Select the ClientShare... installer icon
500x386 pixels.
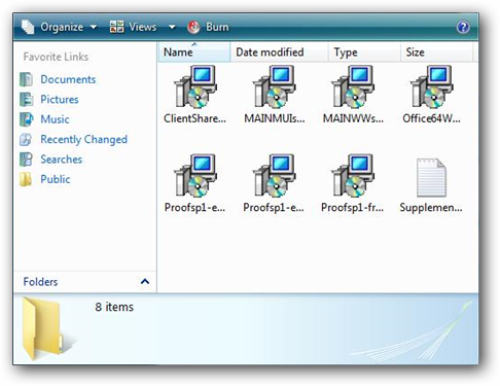pyautogui.click(x=195, y=87)
